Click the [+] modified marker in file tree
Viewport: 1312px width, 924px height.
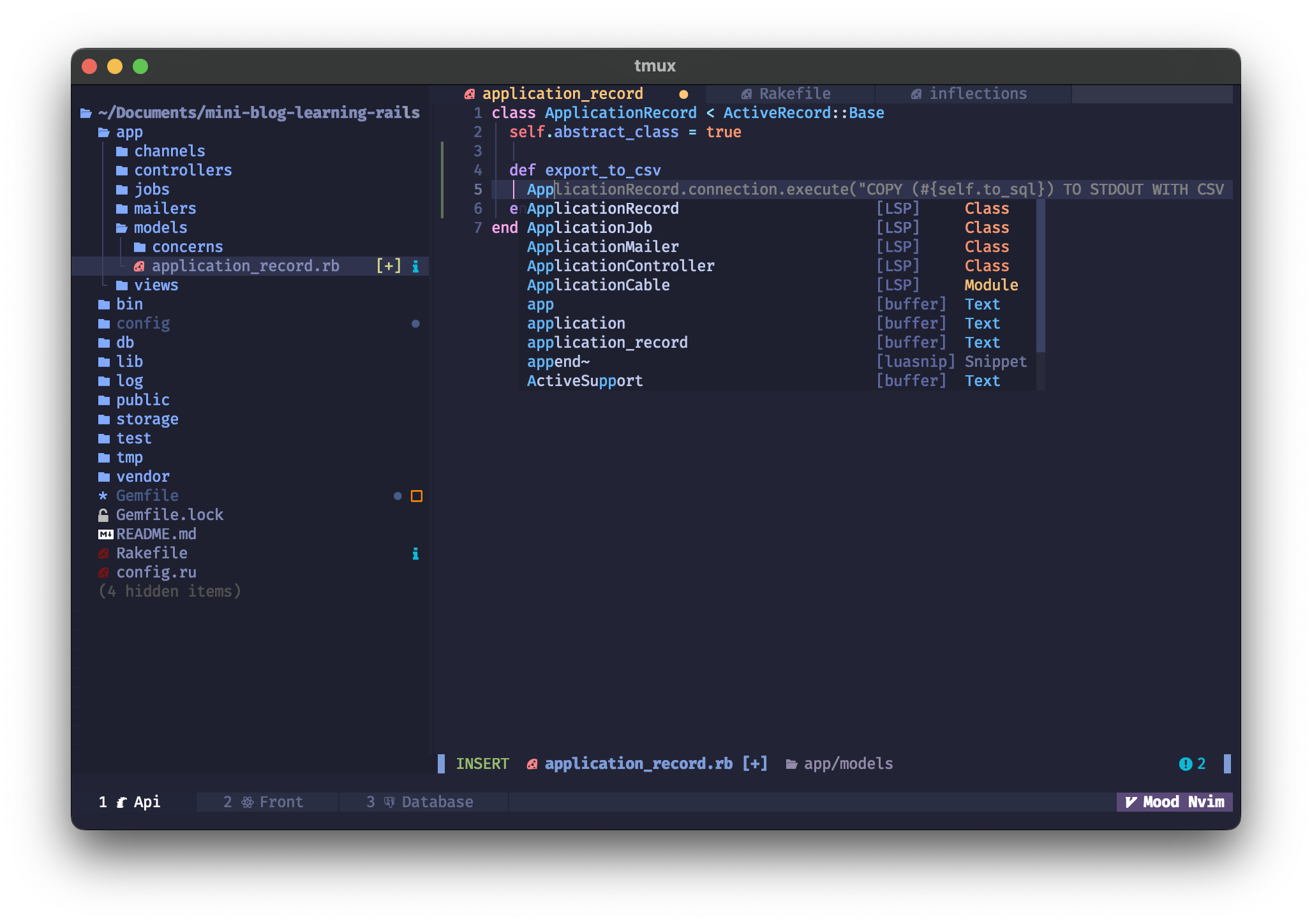coord(389,266)
